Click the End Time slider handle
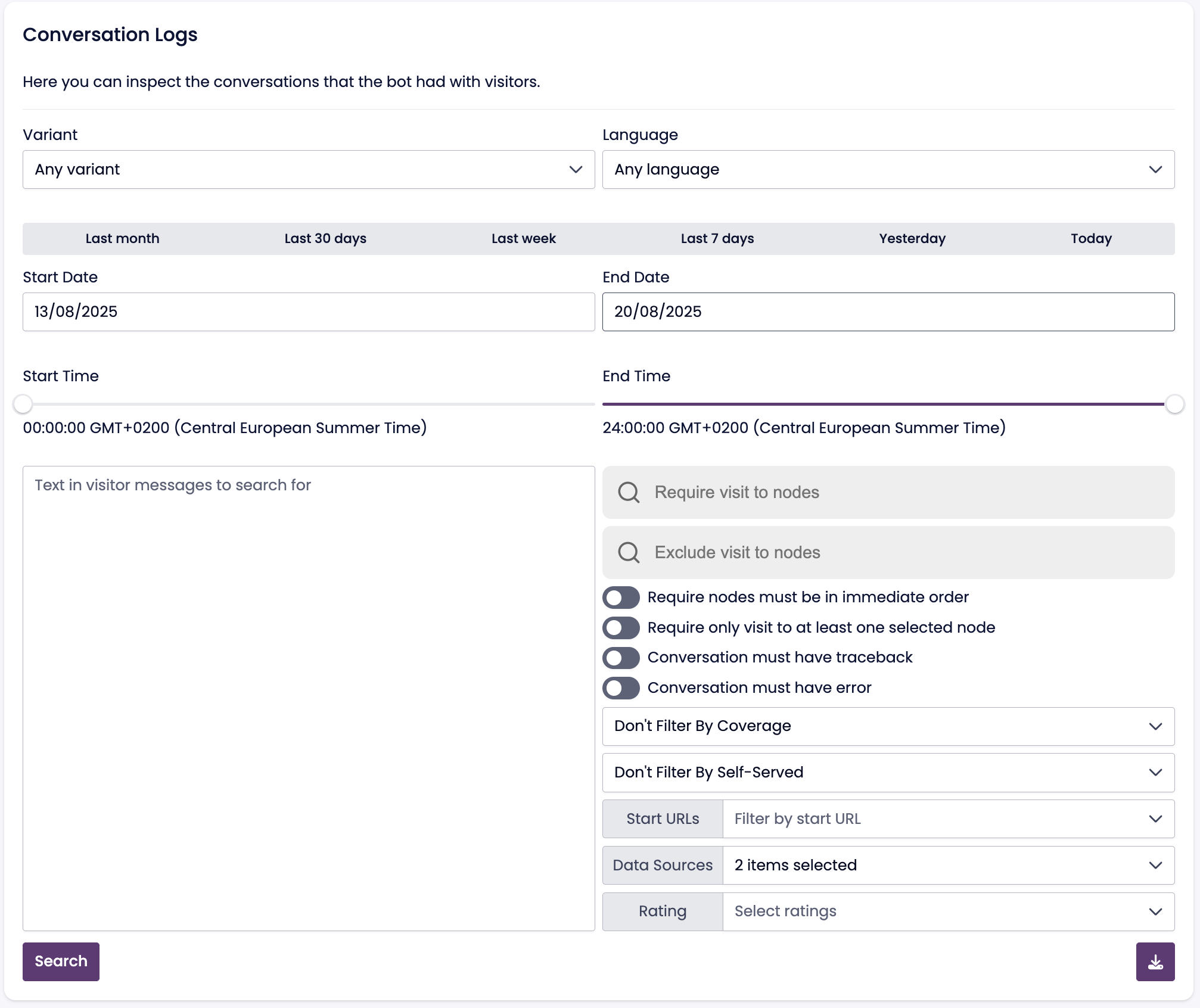 tap(1174, 404)
